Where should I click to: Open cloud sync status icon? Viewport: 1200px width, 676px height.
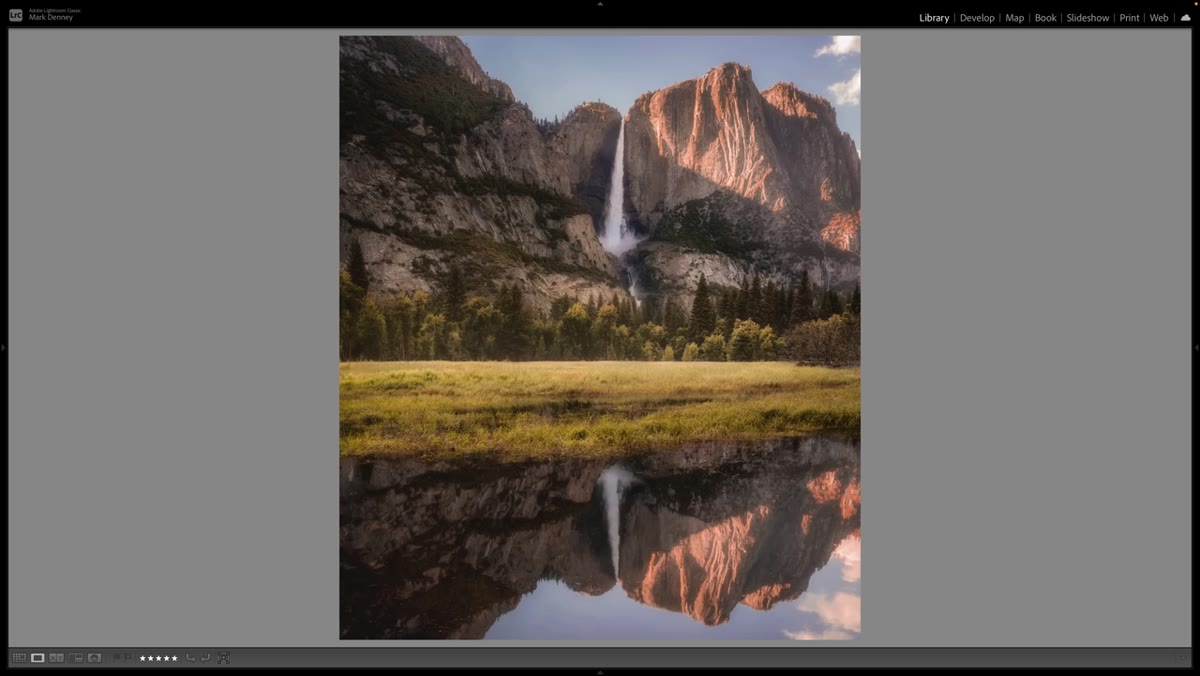1185,17
